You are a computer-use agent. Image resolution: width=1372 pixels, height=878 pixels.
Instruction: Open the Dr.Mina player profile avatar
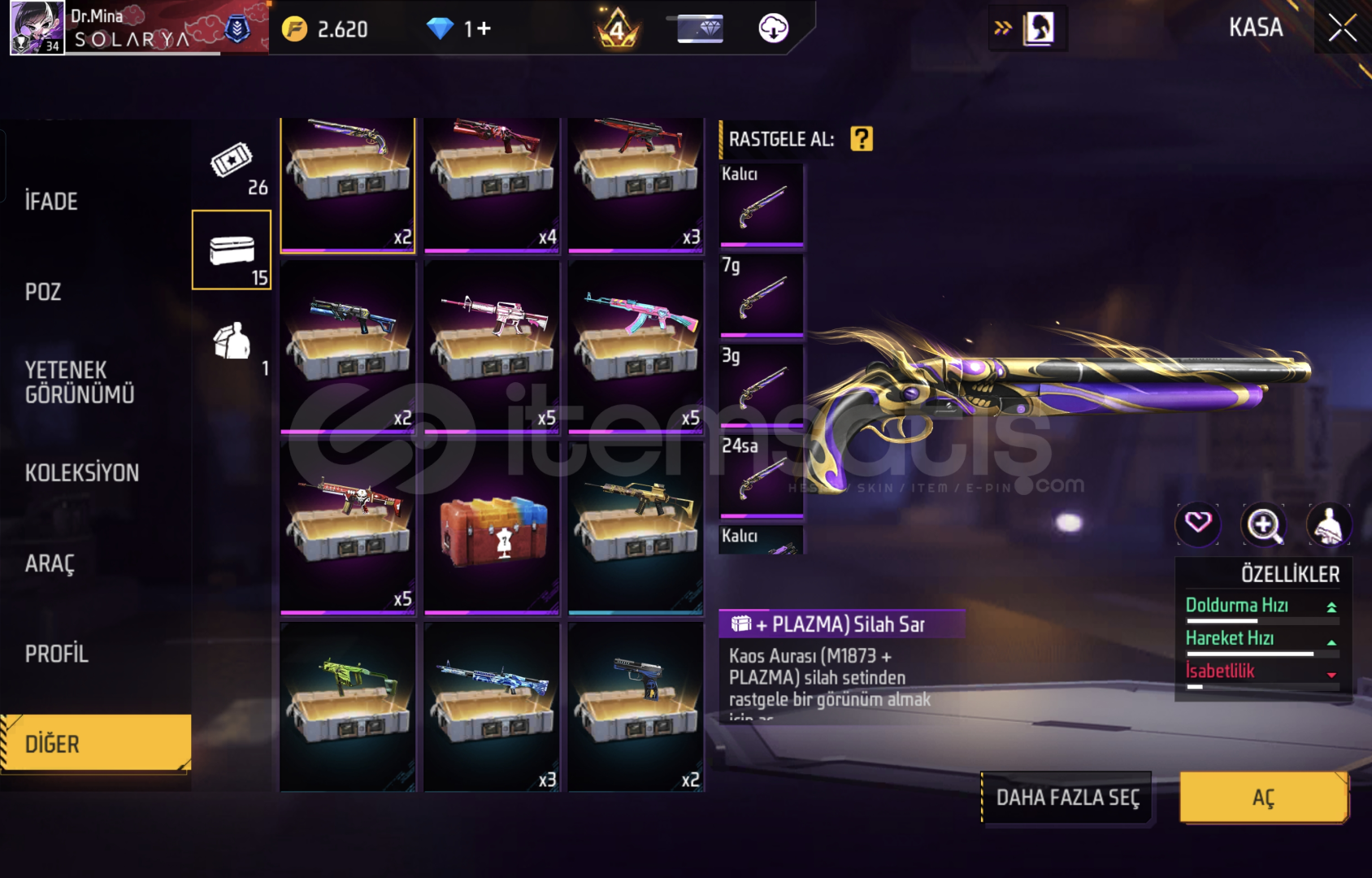pos(37,28)
